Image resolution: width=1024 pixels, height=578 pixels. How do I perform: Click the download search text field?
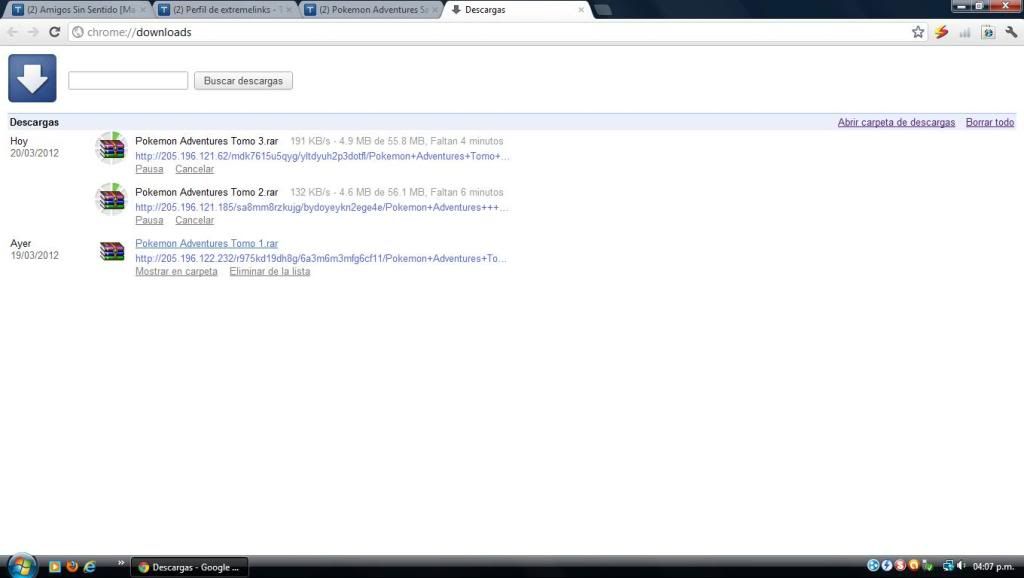coord(128,81)
